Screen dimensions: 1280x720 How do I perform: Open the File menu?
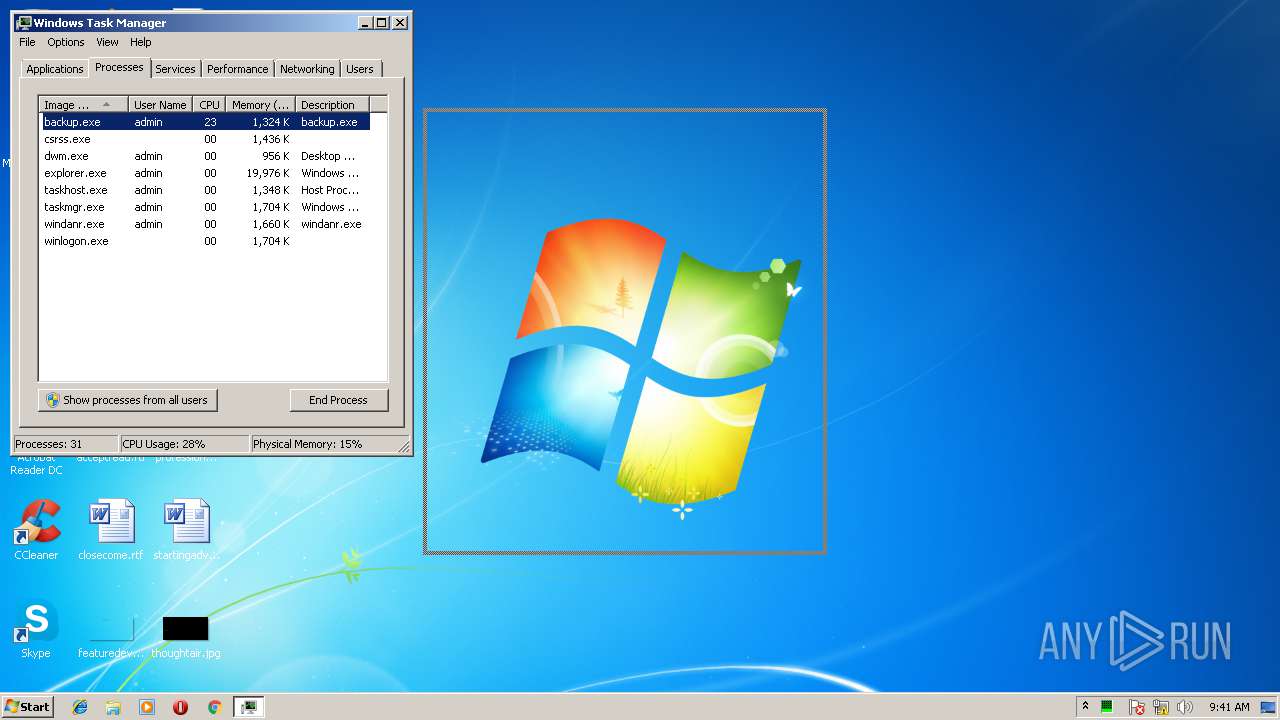click(x=27, y=42)
